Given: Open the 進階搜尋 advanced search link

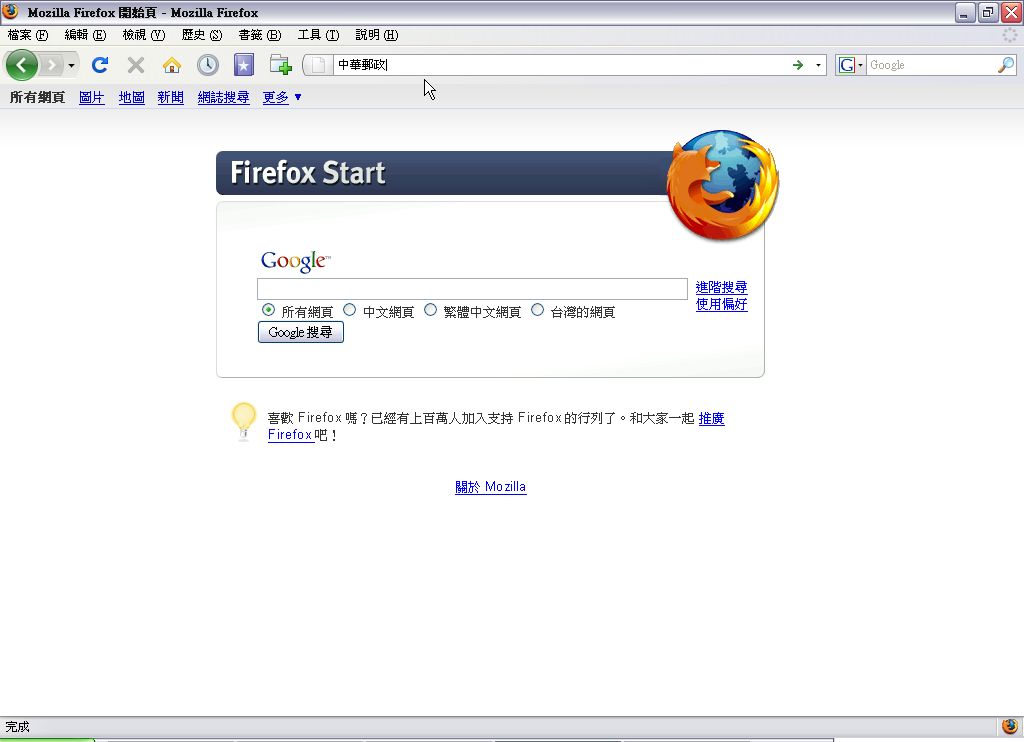Looking at the screenshot, I should (x=721, y=287).
